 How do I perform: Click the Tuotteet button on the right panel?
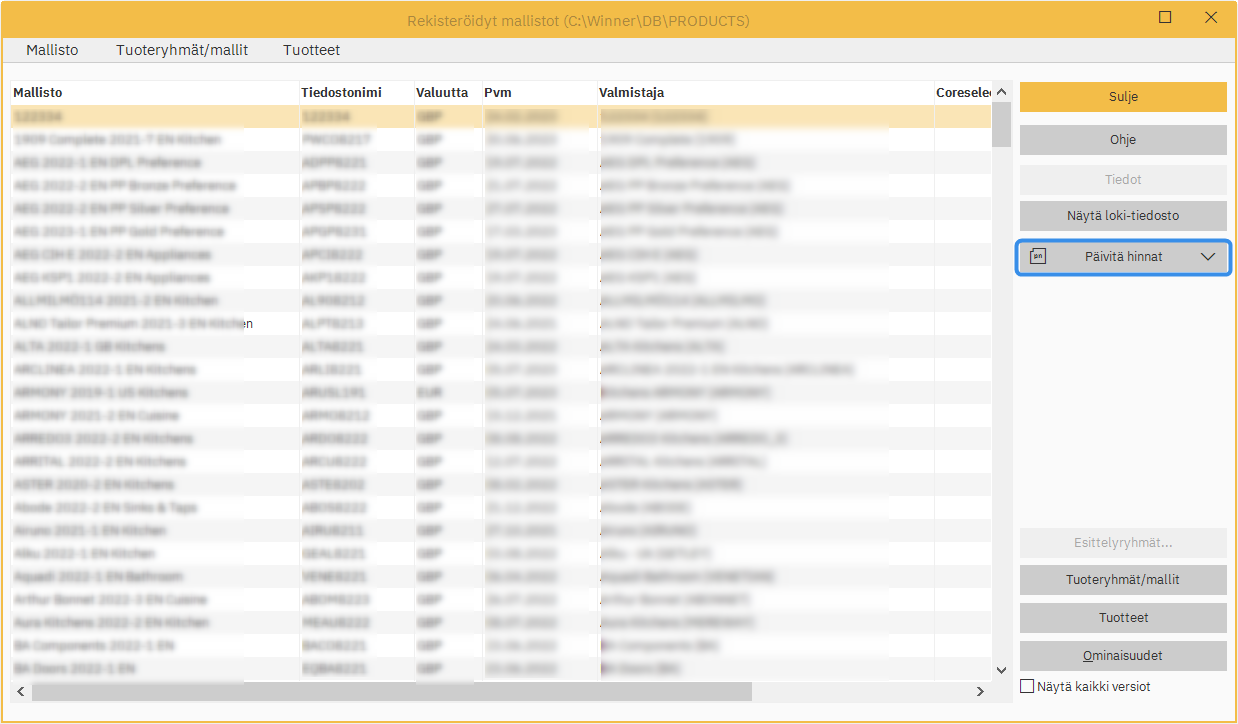pyautogui.click(x=1122, y=618)
